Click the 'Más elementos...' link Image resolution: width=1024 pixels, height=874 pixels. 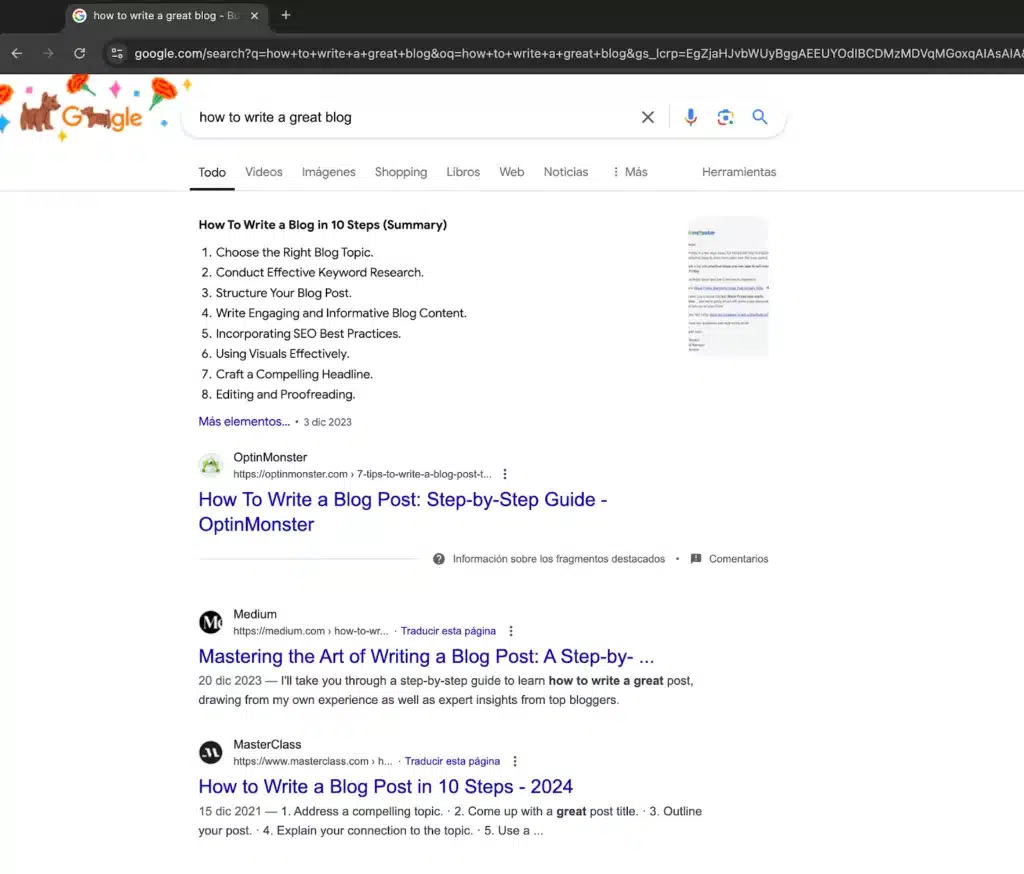(244, 422)
